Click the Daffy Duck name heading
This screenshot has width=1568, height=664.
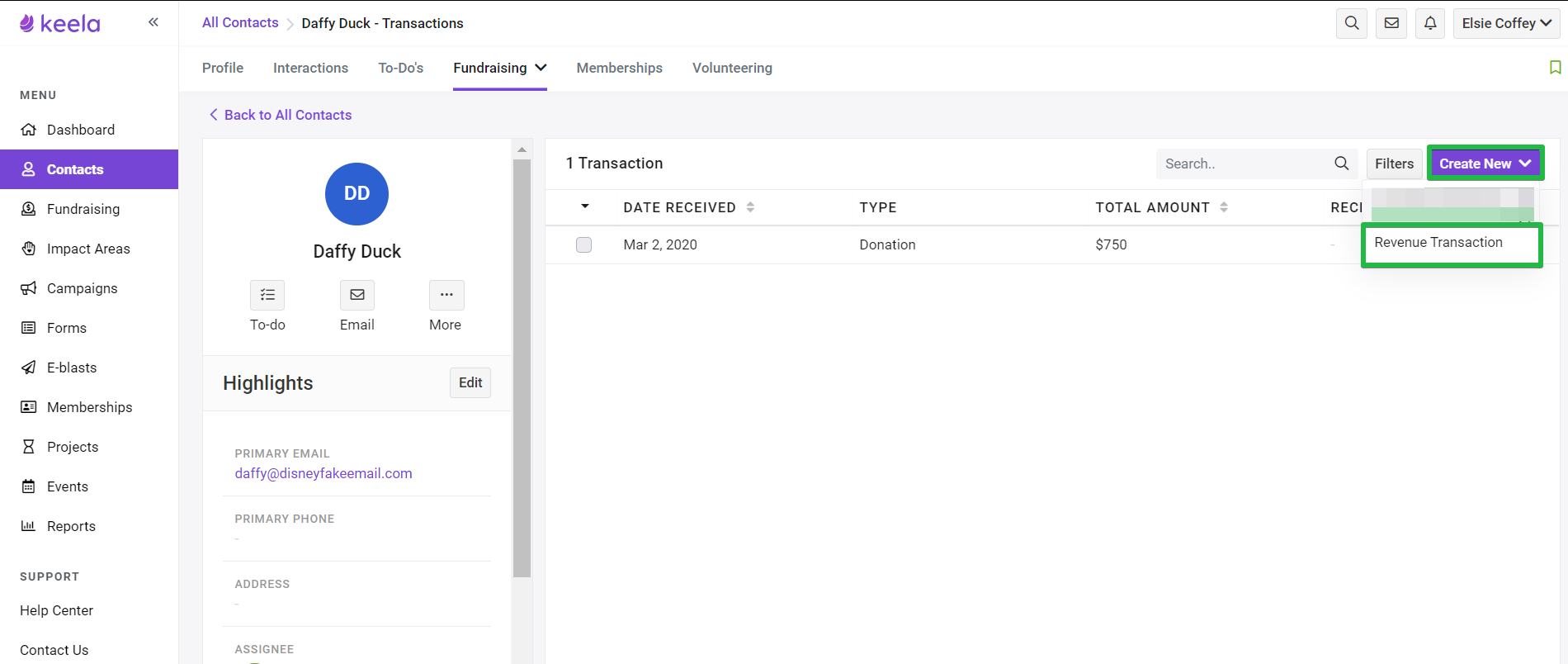(x=357, y=251)
